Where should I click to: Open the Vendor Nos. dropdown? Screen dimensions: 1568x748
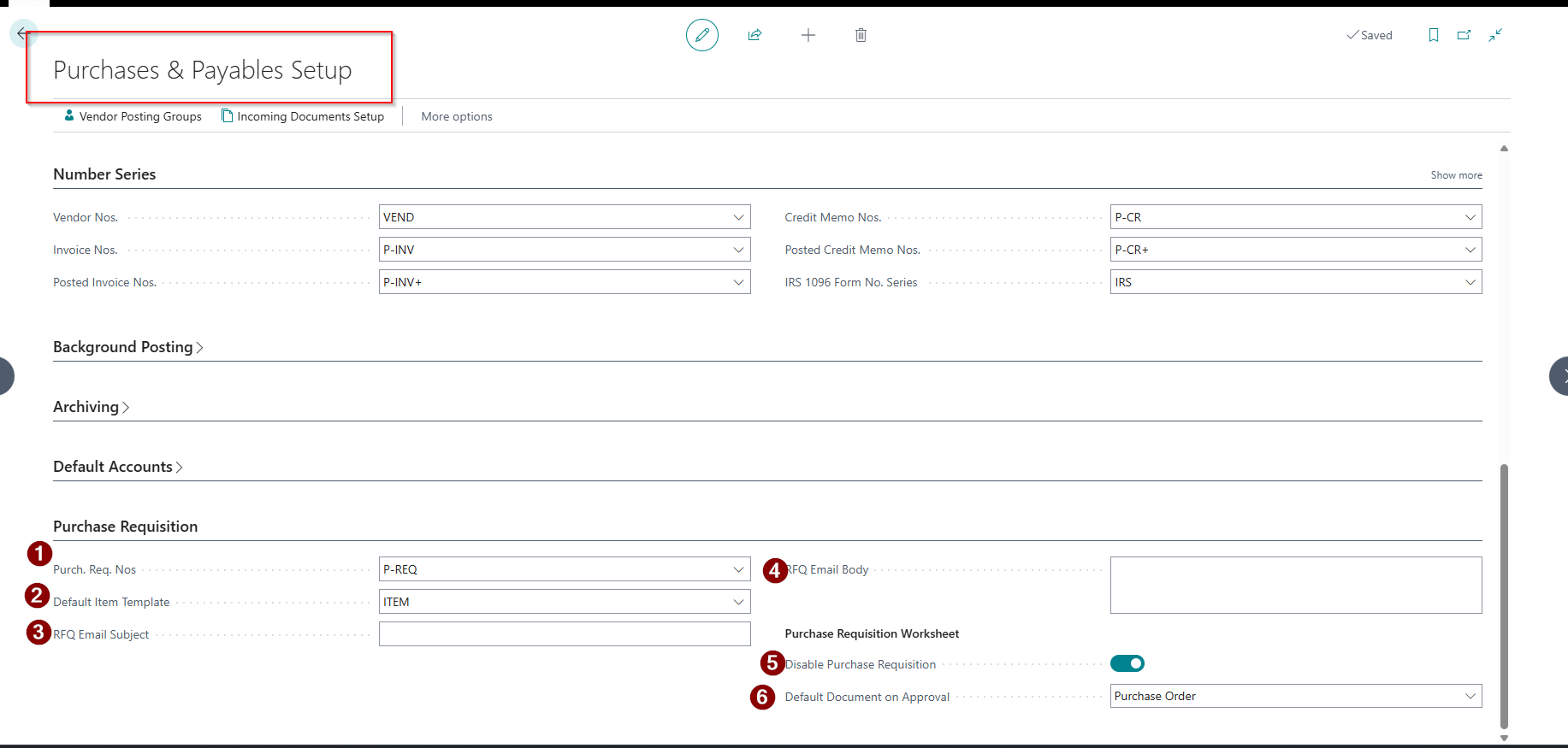[x=738, y=217]
